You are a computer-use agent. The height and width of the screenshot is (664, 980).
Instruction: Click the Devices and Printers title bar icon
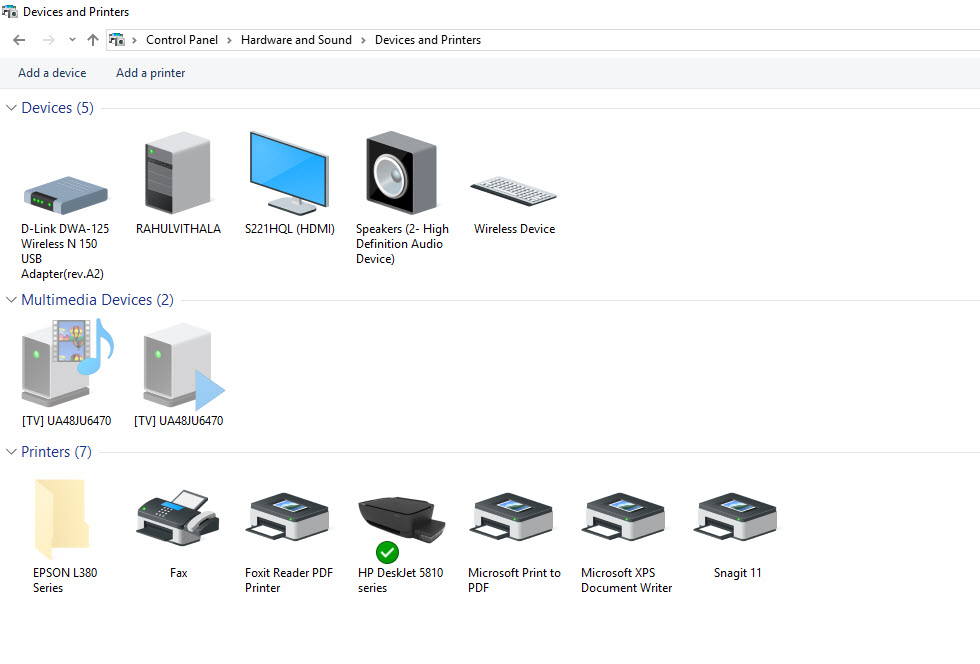point(9,11)
